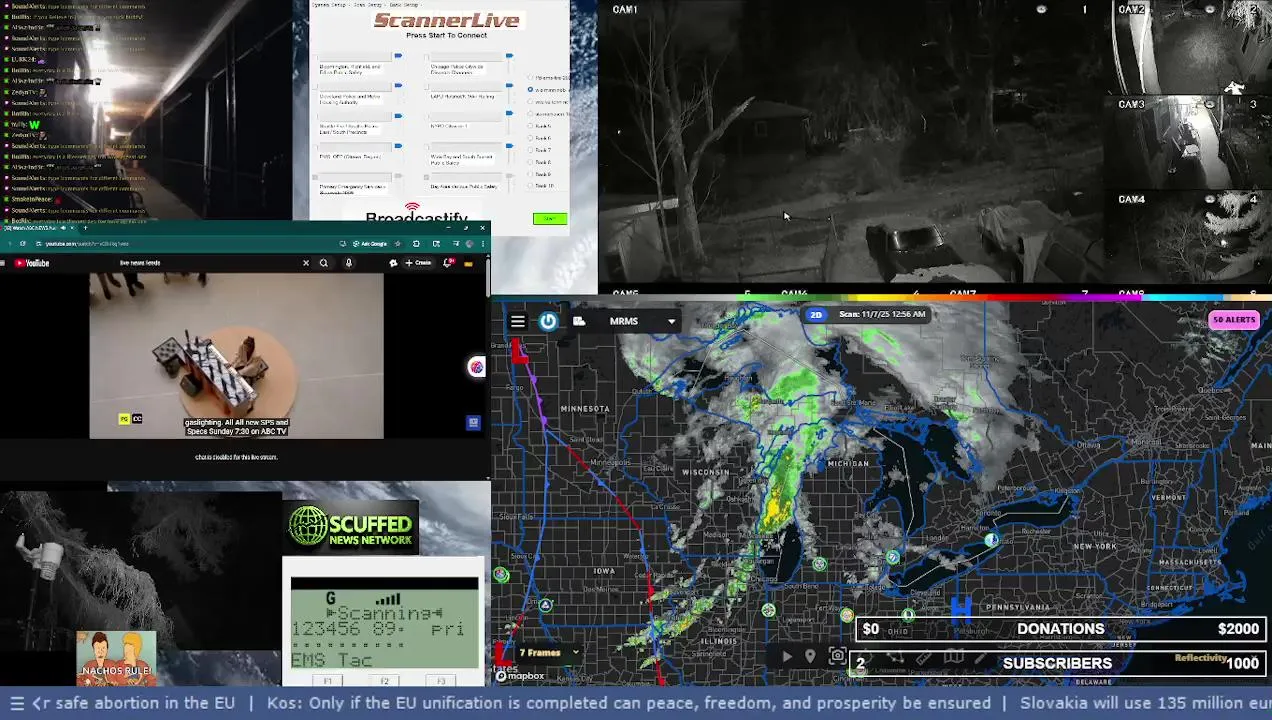Open the MRMS product dropdown
Image resolution: width=1272 pixels, height=720 pixels.
tap(643, 321)
